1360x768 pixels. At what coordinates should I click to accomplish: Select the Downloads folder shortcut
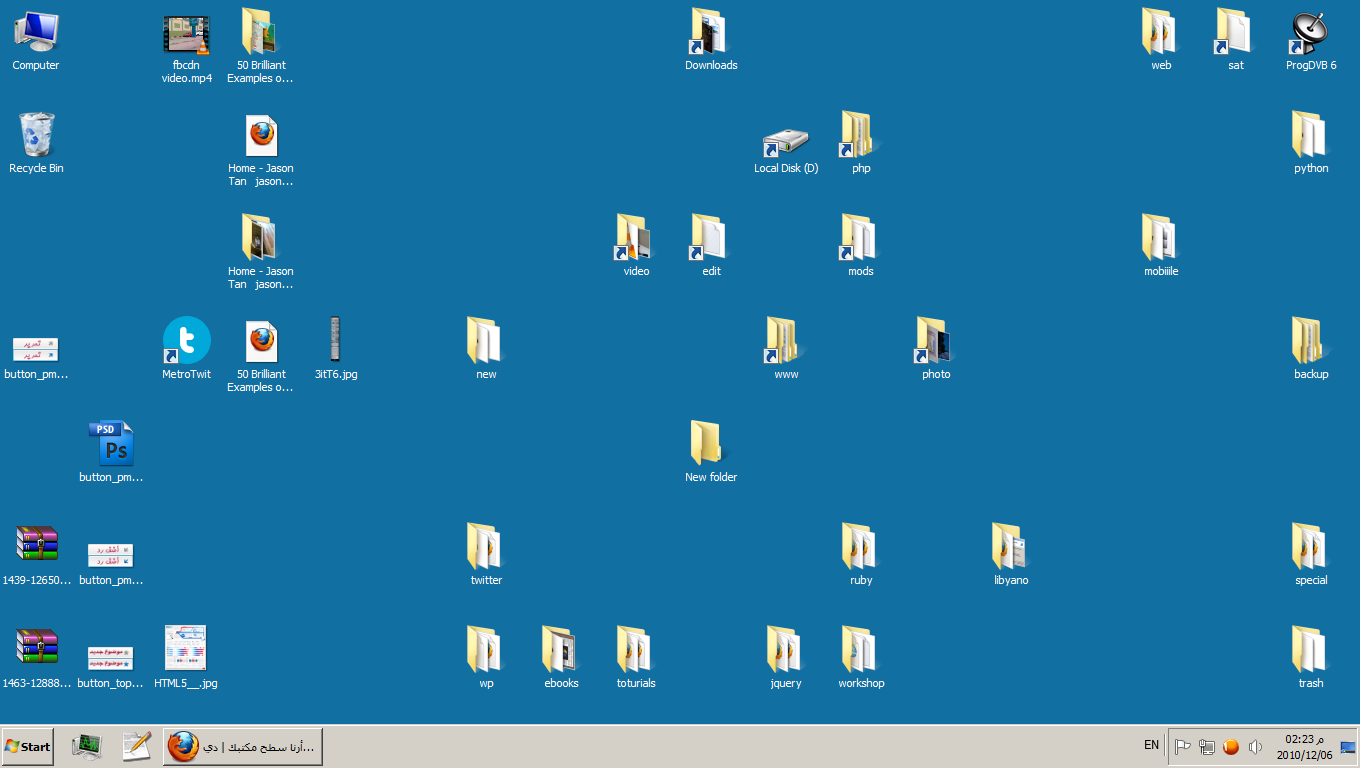coord(711,33)
